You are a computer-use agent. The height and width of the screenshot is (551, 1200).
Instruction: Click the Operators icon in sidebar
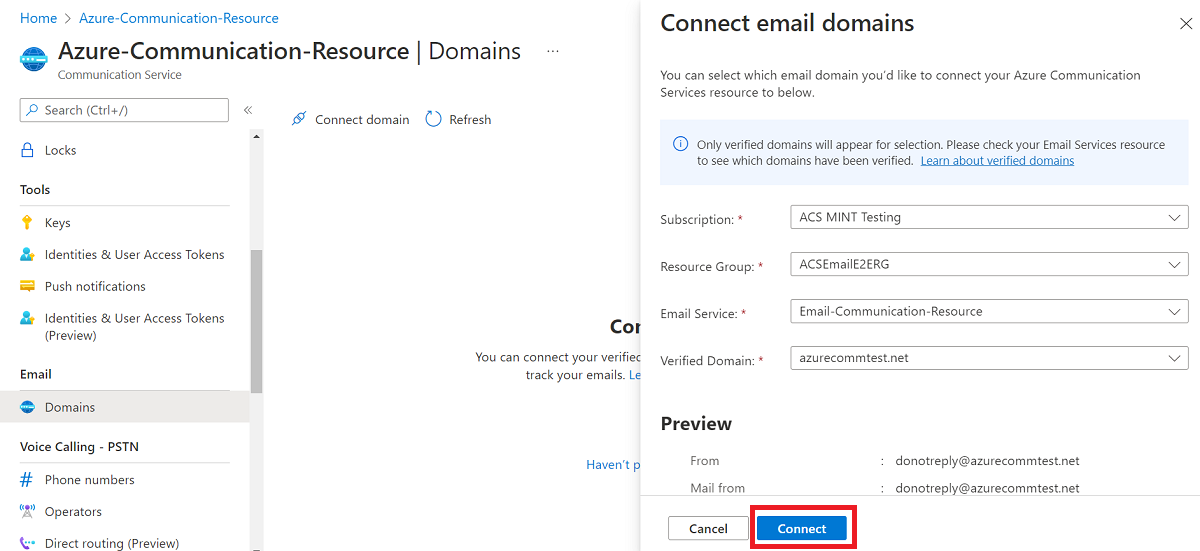[x=27, y=512]
